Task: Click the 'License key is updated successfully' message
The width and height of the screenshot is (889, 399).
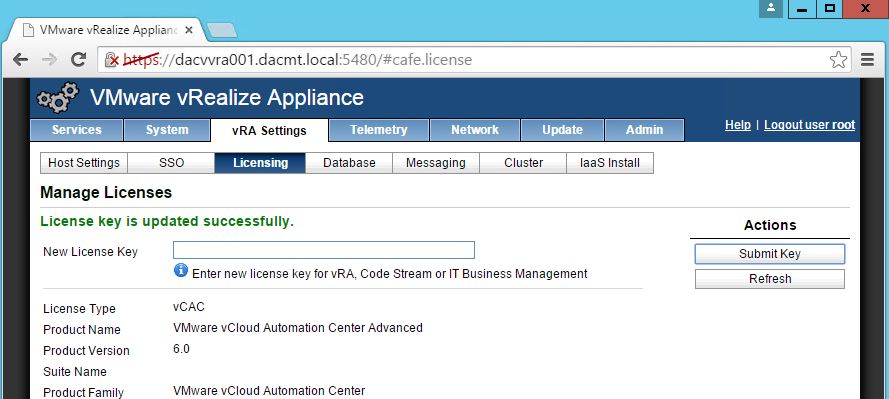Action: [167, 222]
